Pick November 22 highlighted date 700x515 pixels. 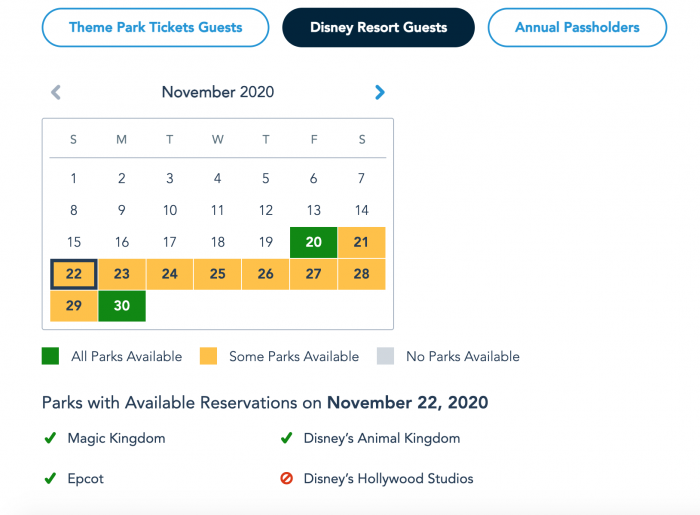[74, 274]
